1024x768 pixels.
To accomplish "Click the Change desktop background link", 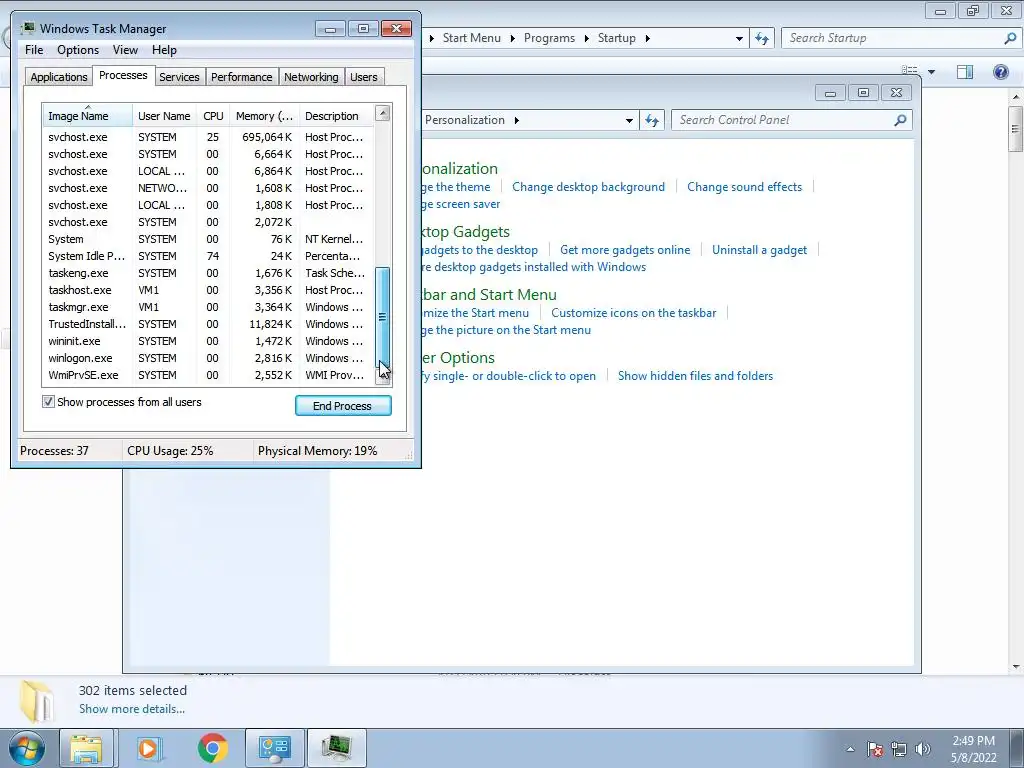I will (588, 187).
